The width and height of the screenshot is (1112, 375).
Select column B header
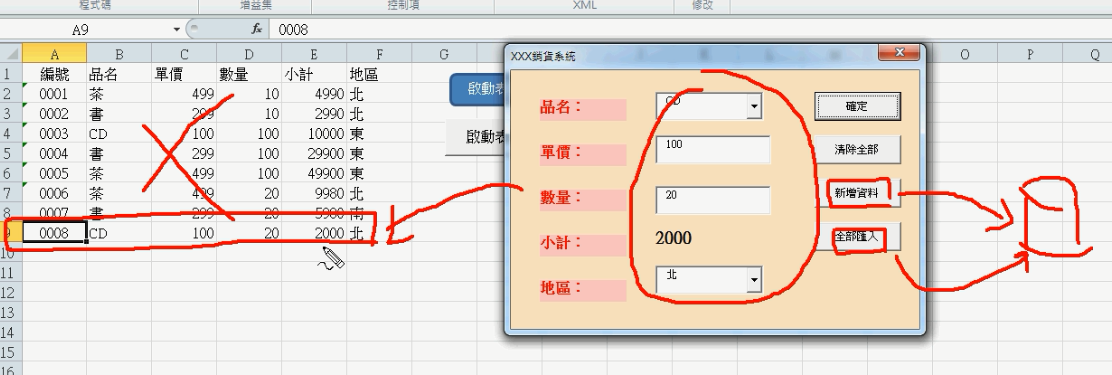coord(119,54)
